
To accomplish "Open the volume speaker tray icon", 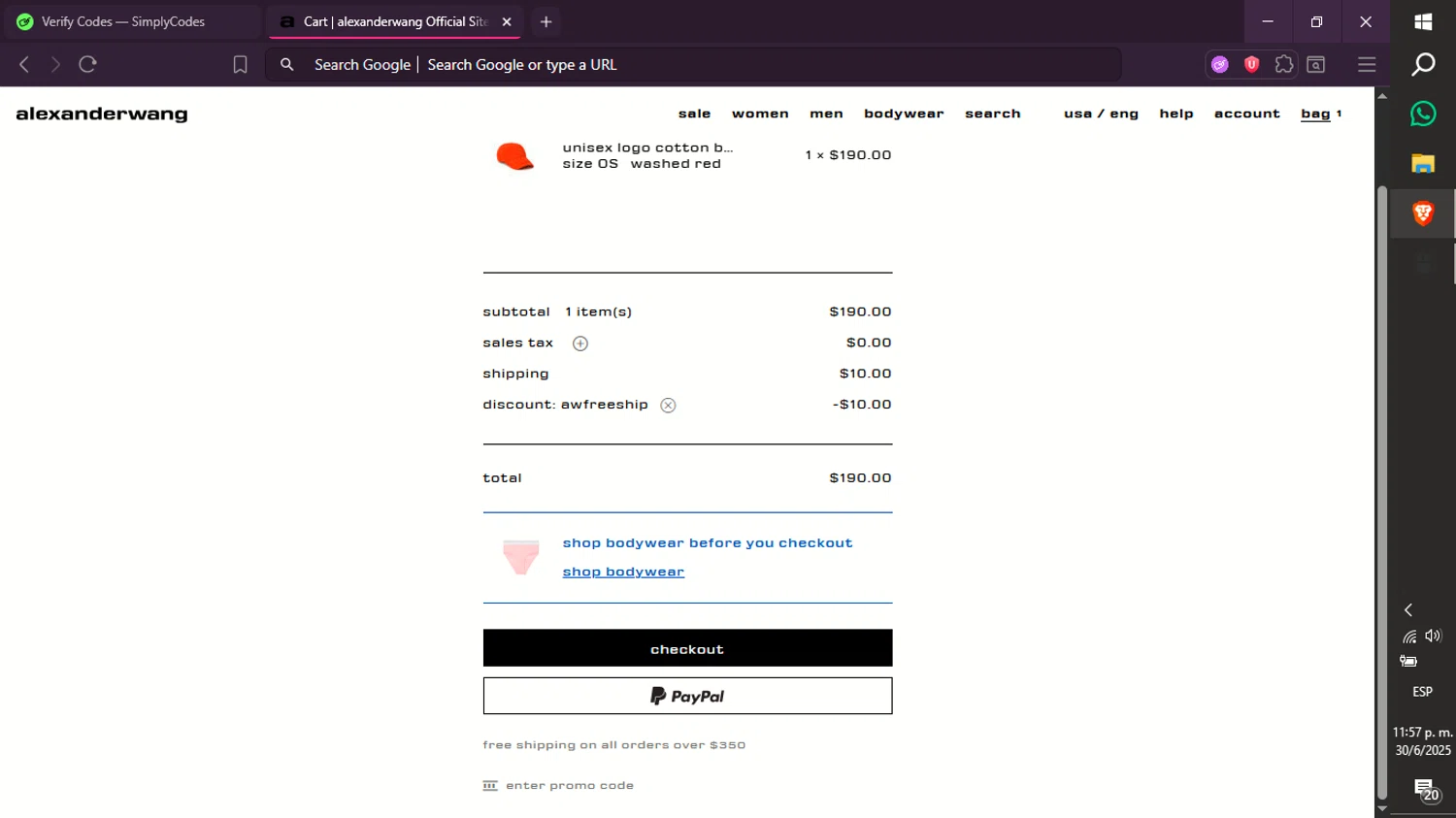I will tap(1434, 637).
